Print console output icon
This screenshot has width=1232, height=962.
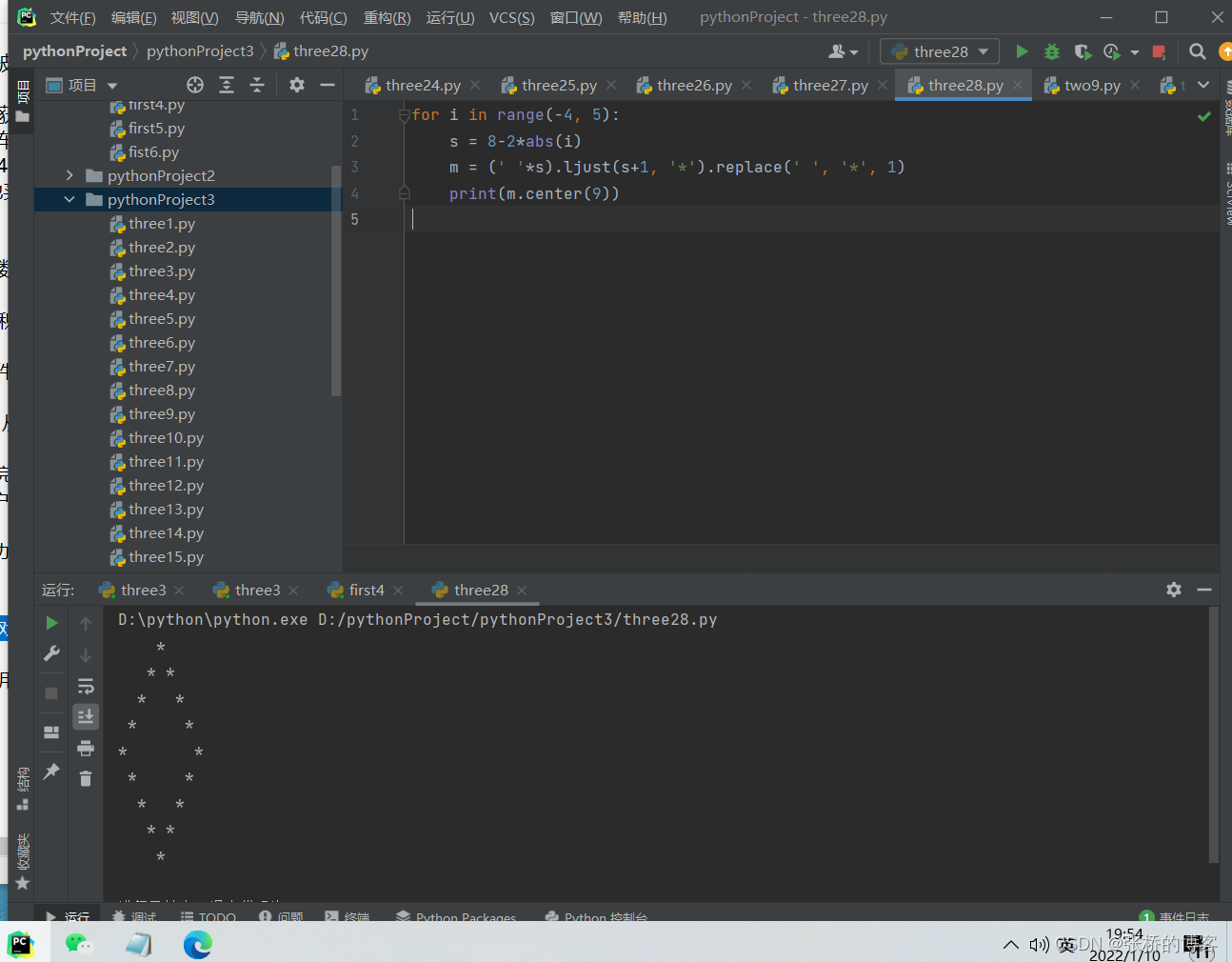86,748
